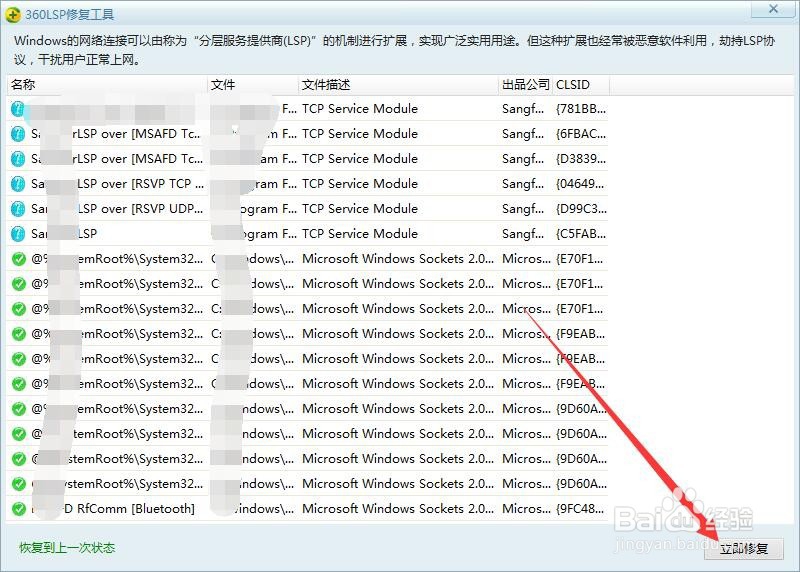Sort by the 文件 column header
This screenshot has height=572, width=800.
point(253,85)
